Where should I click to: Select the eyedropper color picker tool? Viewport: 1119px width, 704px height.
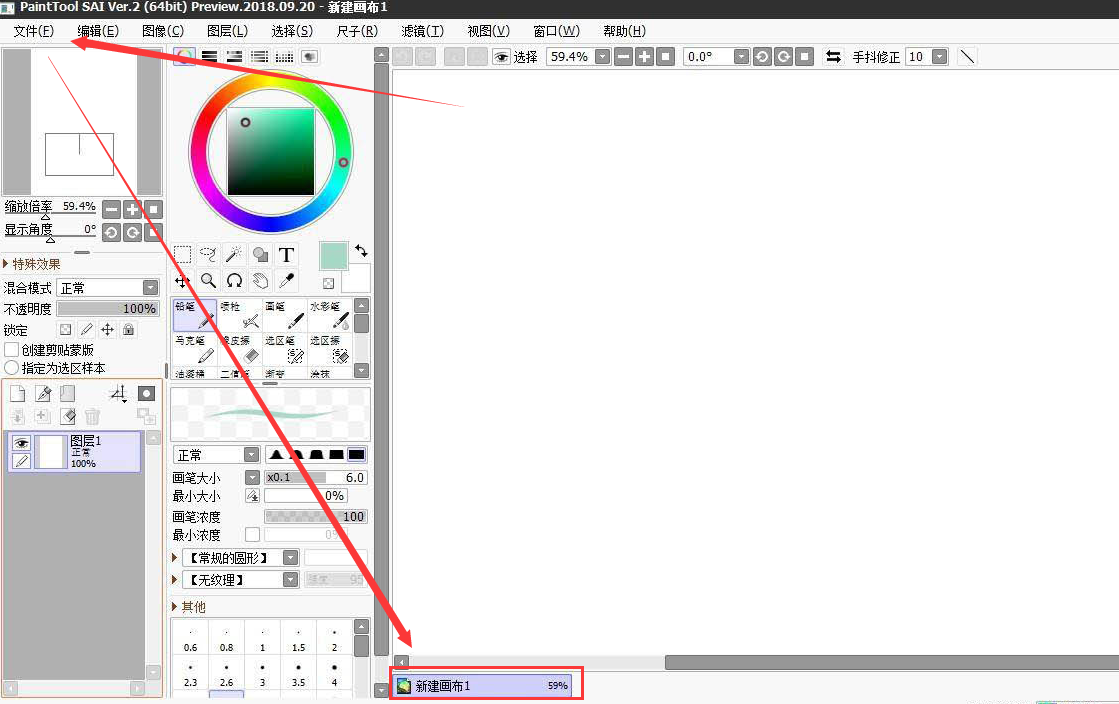286,281
